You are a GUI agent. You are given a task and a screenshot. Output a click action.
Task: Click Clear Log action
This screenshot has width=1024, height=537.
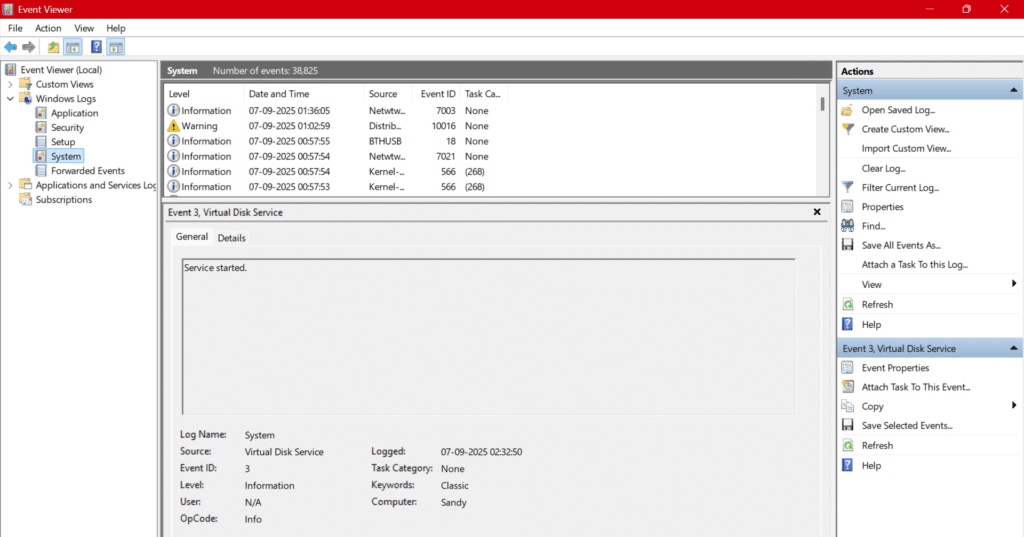pyautogui.click(x=883, y=169)
